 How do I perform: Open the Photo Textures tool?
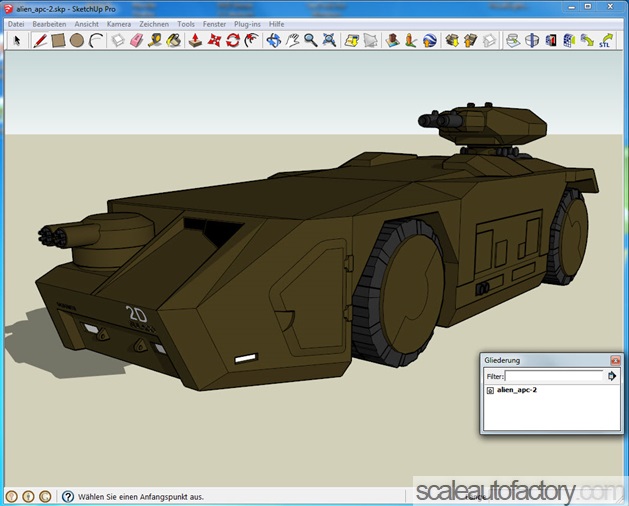click(411, 41)
